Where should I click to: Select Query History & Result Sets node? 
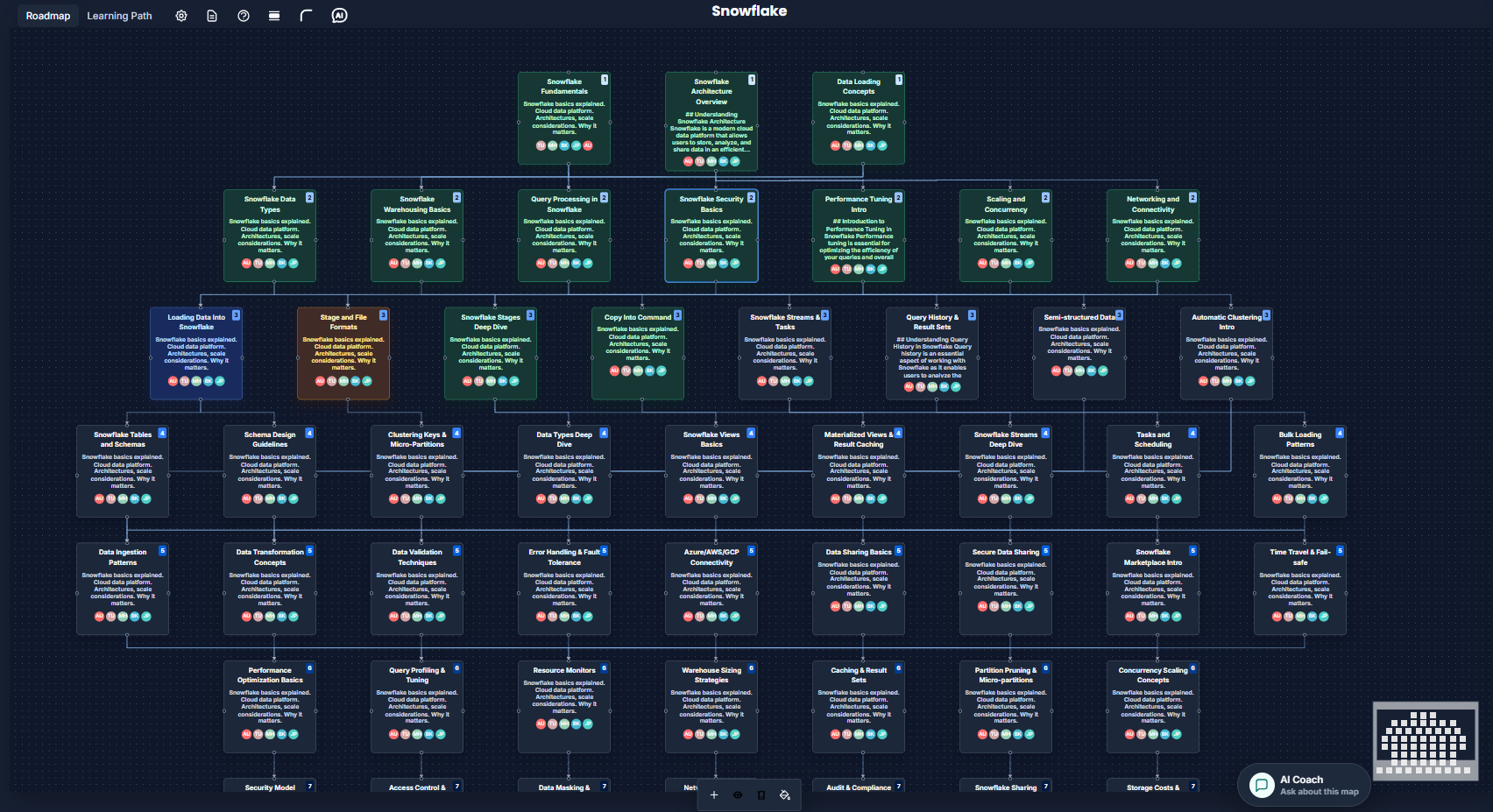click(932, 354)
